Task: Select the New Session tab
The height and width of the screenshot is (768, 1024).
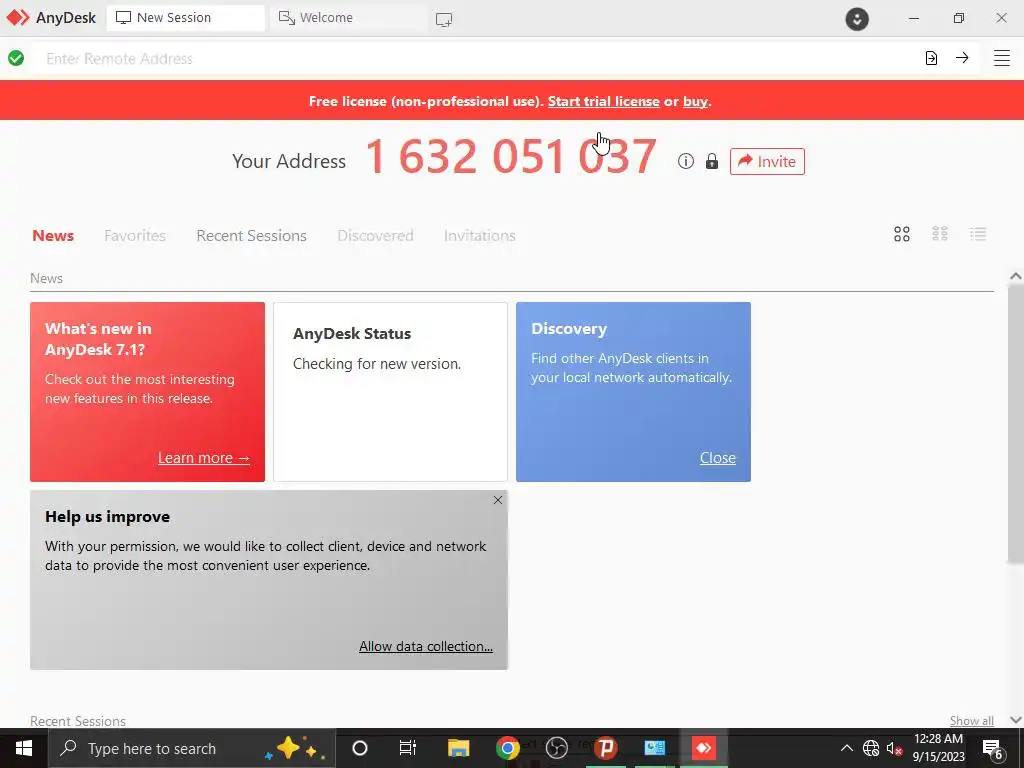Action: (x=185, y=18)
